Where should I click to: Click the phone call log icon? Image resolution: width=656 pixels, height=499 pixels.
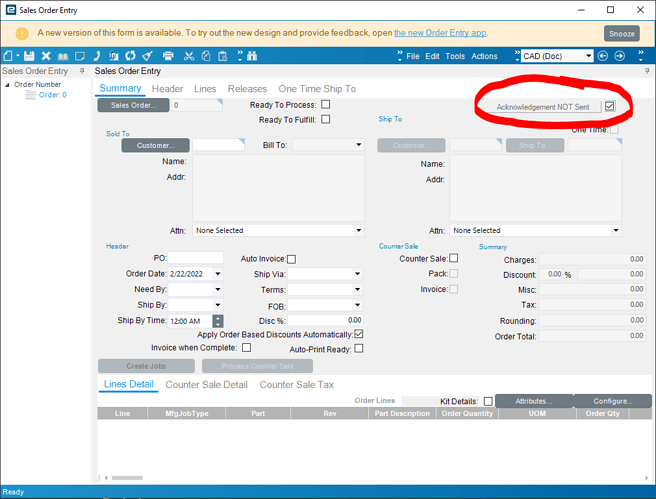point(97,56)
